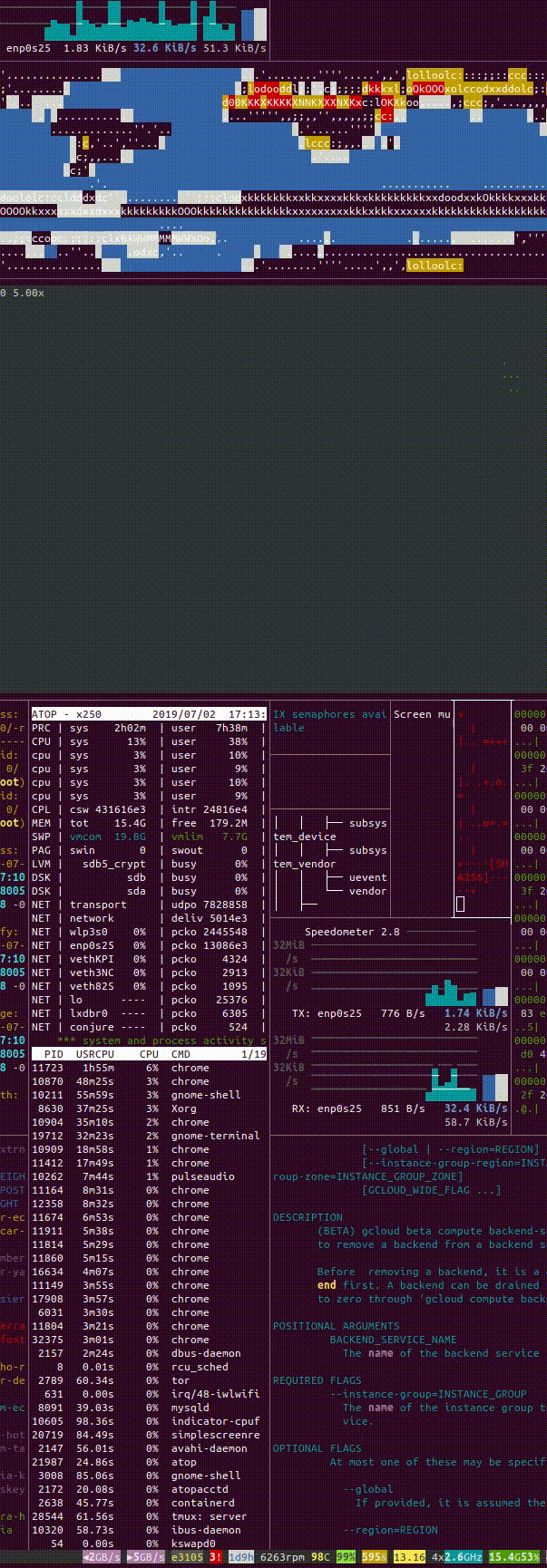Screen dimensions: 547x1568
Task: Click the red '3!' alert indicator
Action: pyautogui.click(x=216, y=1557)
